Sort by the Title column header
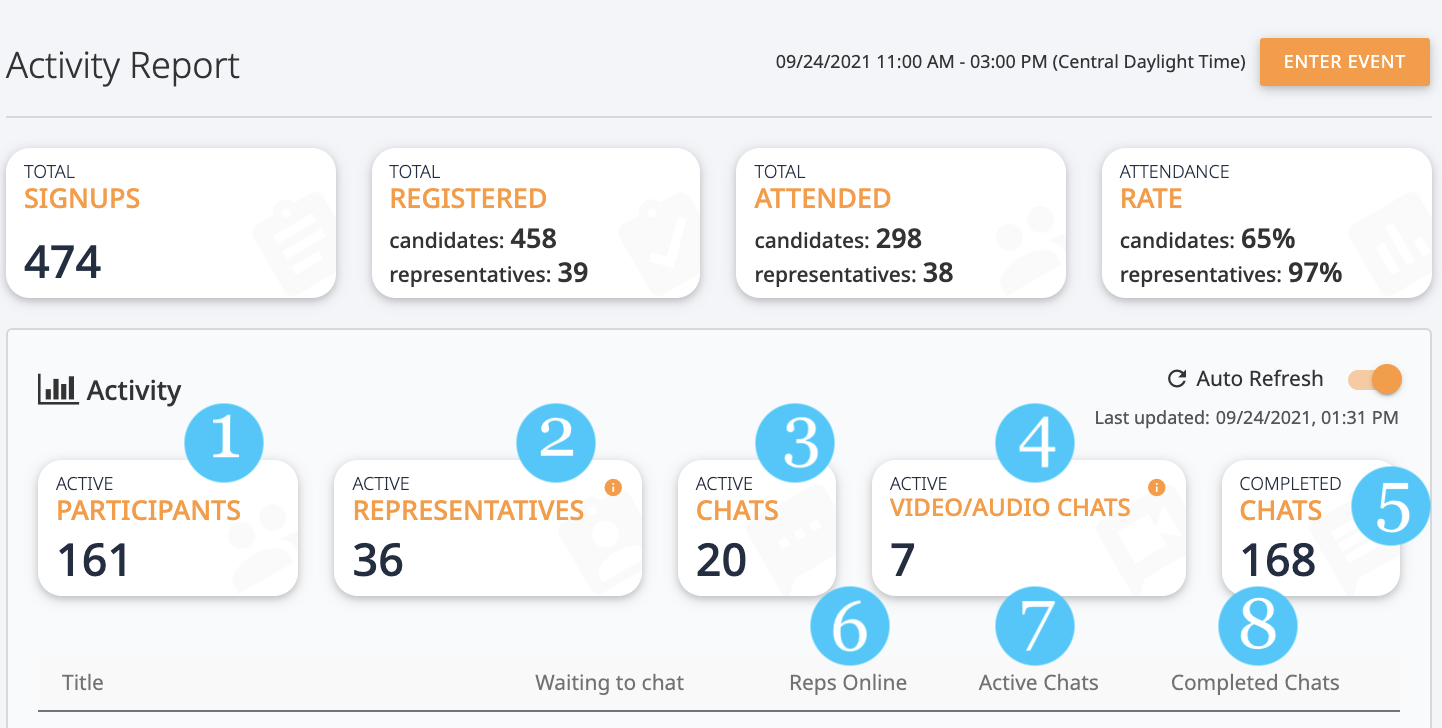The width and height of the screenshot is (1442, 728). pos(83,683)
